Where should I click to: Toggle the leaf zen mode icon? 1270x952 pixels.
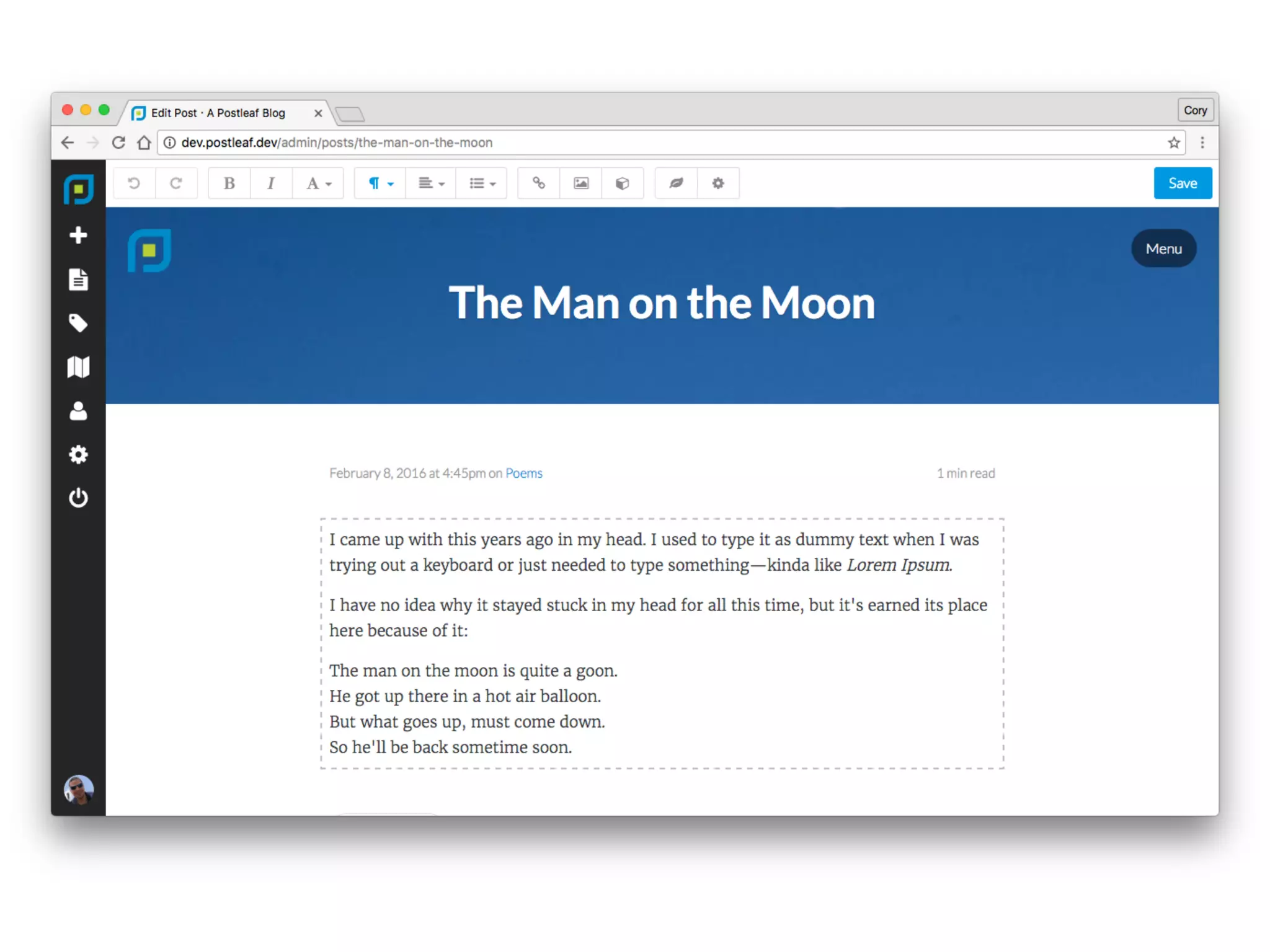click(x=676, y=183)
